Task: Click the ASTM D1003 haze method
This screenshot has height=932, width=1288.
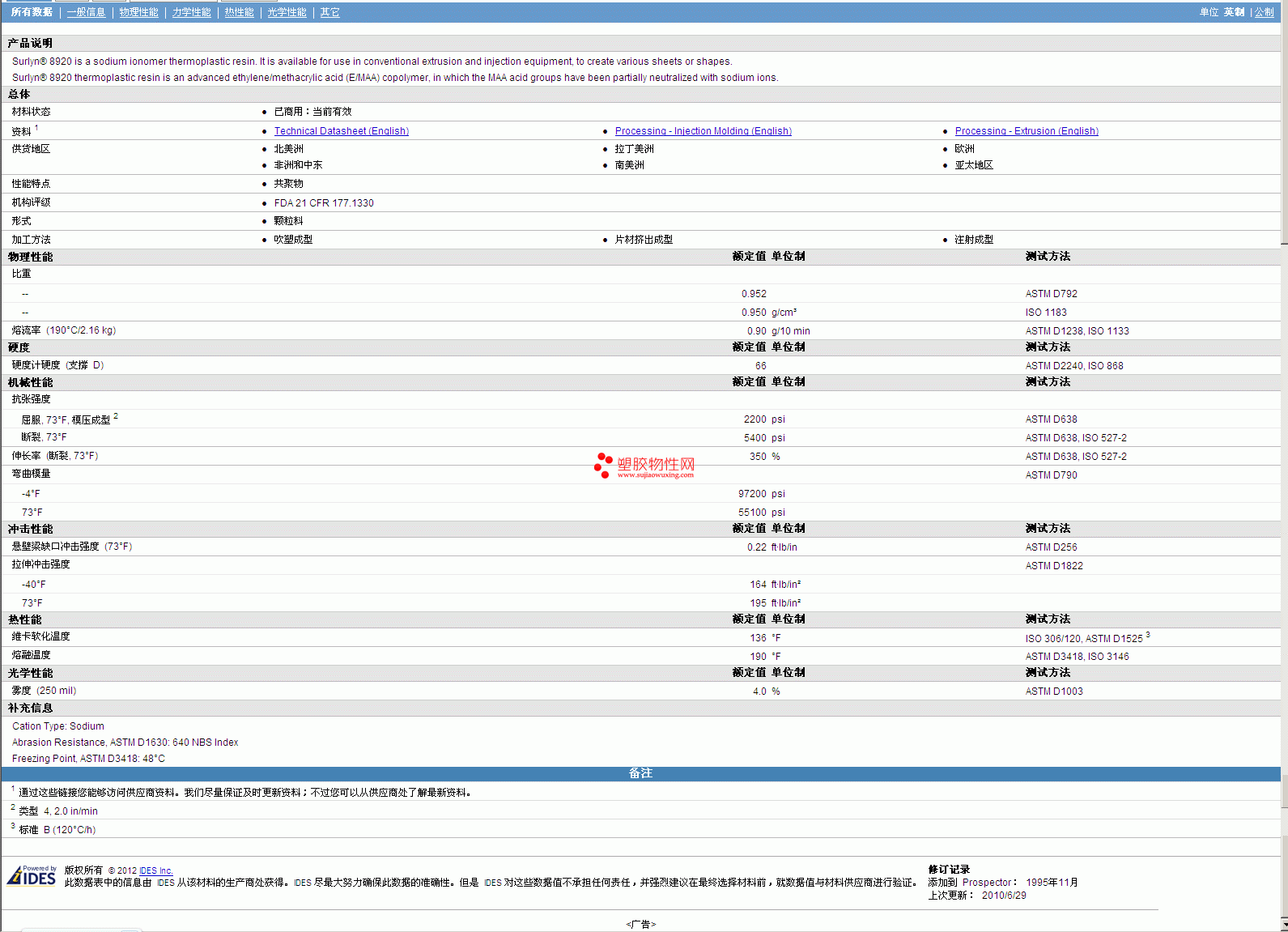Action: tap(1054, 692)
